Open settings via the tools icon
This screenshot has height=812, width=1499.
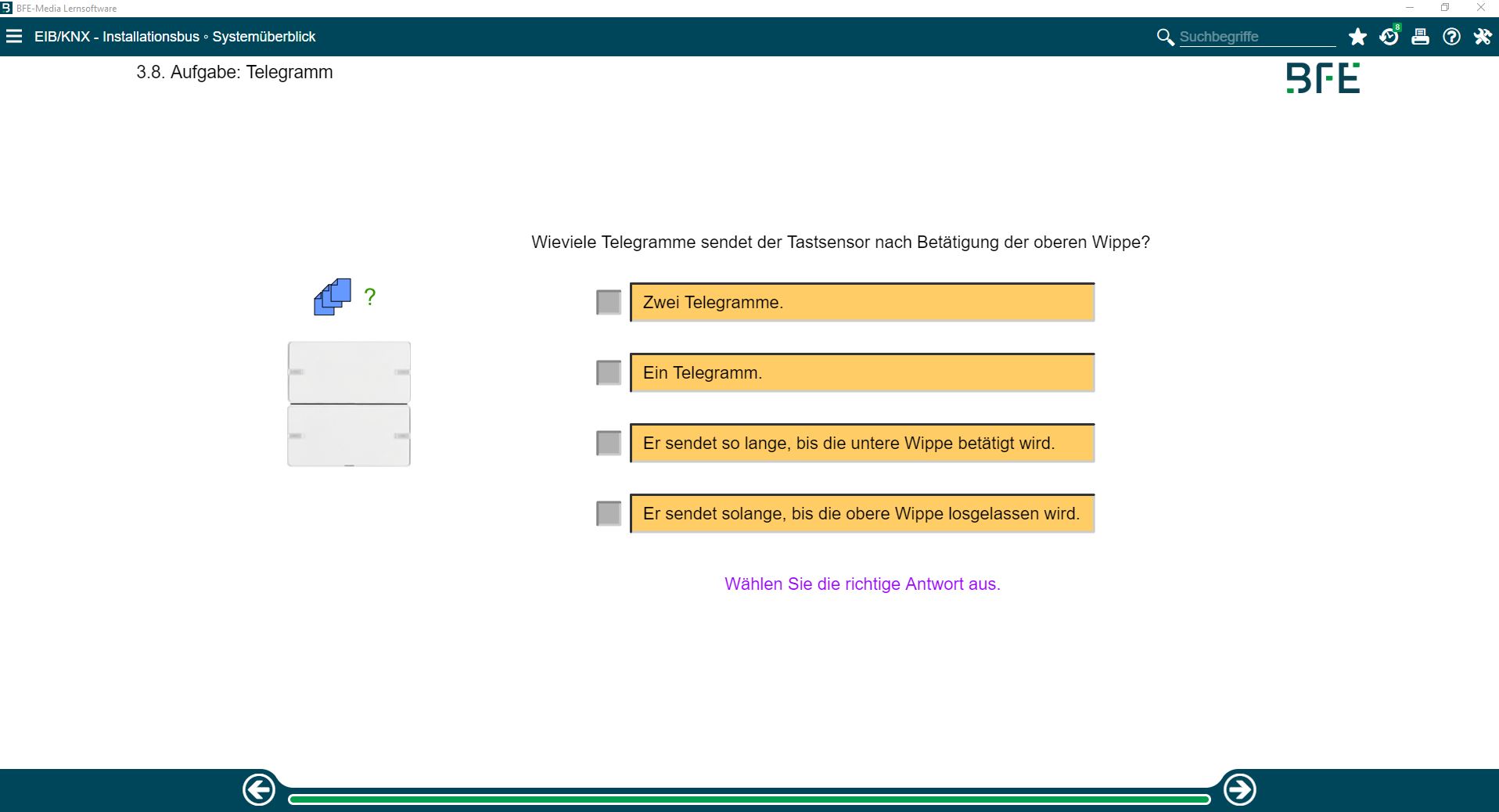click(x=1482, y=37)
